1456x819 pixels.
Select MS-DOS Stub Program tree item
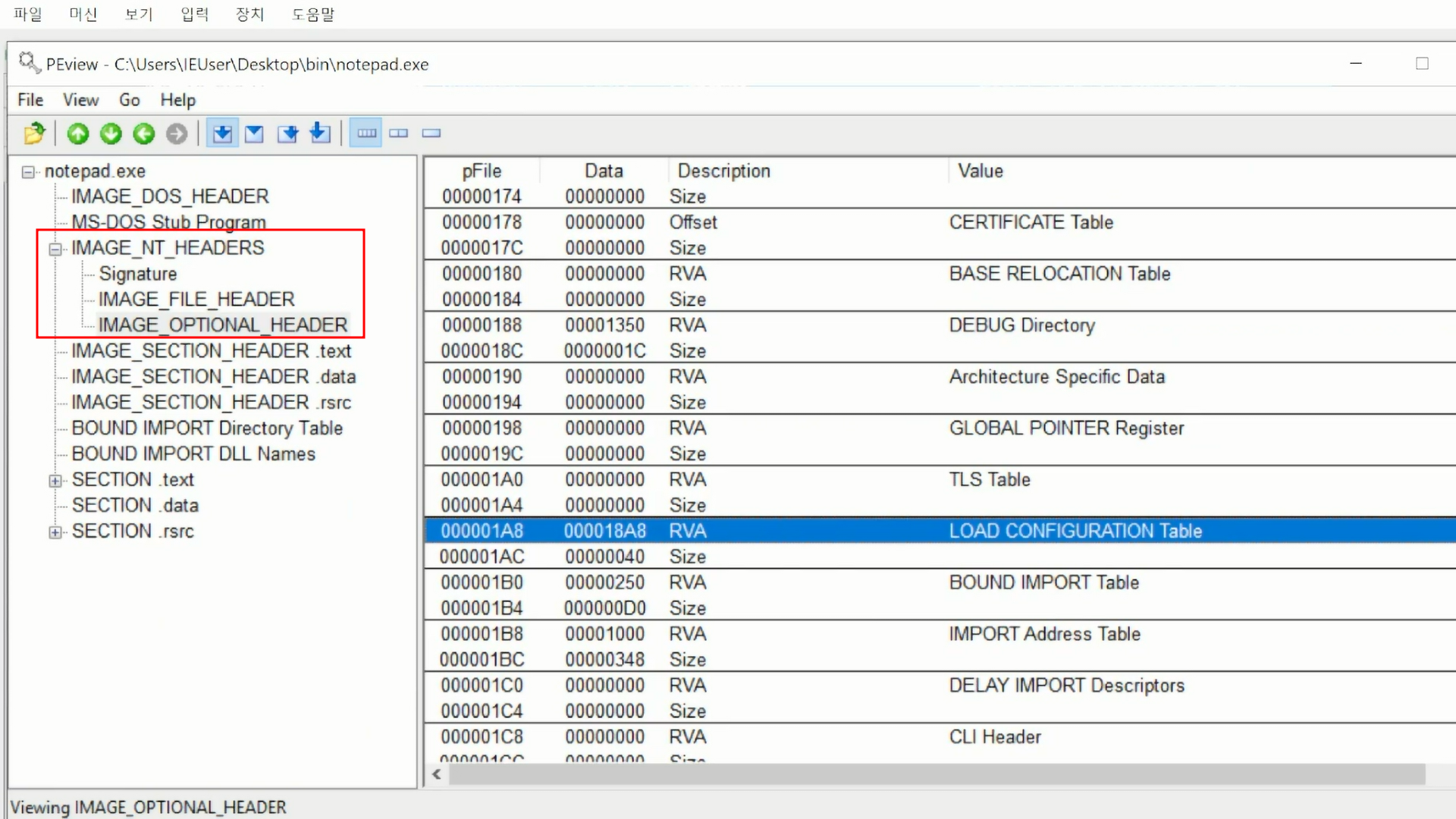168,222
